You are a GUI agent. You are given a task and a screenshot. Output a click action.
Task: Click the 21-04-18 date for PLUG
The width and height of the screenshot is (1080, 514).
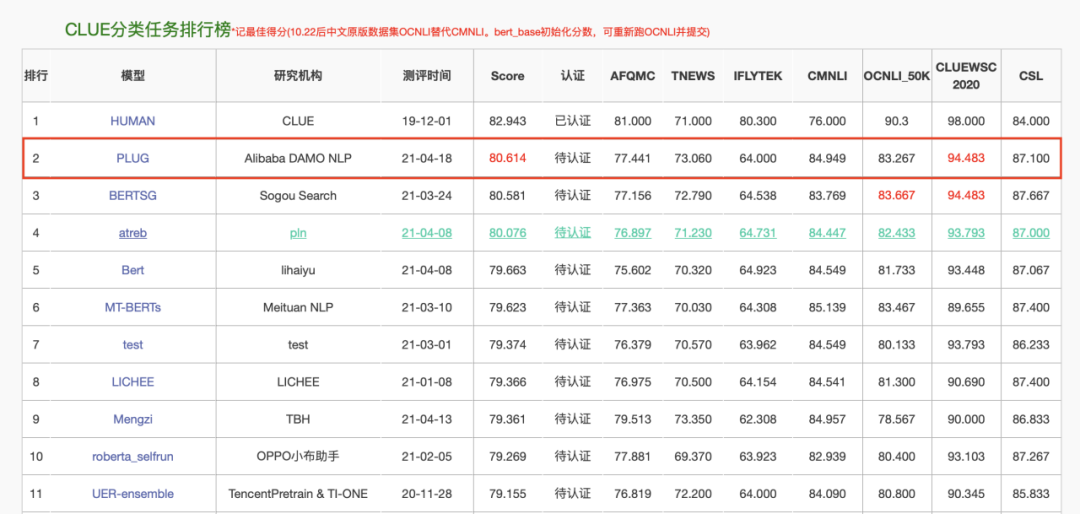426,158
